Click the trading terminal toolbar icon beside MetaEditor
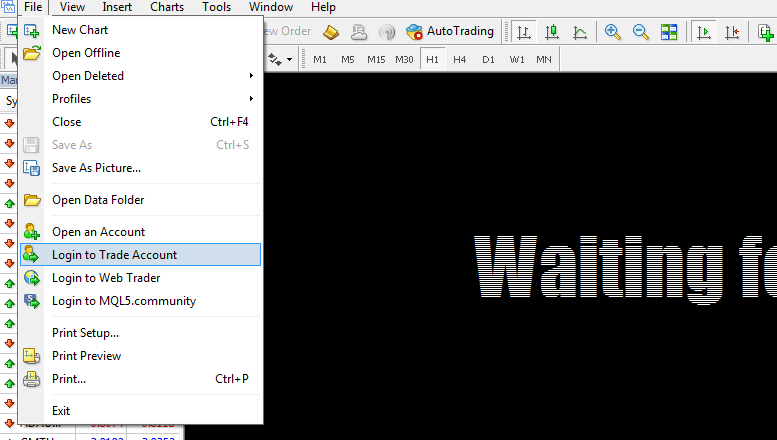Screen dimensions: 777x440 (359, 32)
